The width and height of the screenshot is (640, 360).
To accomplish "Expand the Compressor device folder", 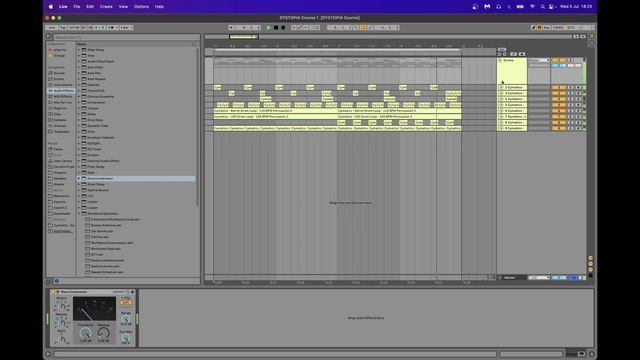I will [x=79, y=102].
